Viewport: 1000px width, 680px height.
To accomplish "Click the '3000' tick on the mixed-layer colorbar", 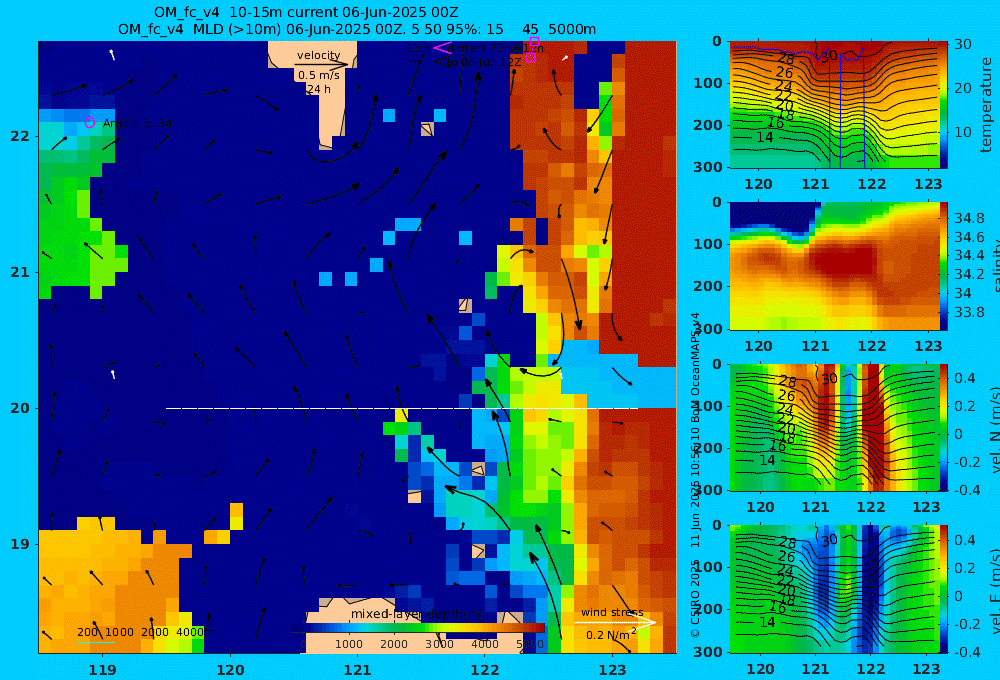I will click(439, 644).
